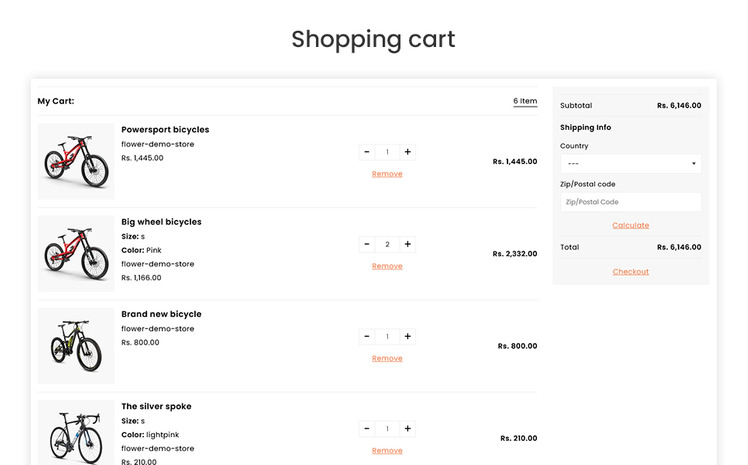Increase quantity of Brand new bicycle
Screen dimensions: 748x465
coord(407,336)
